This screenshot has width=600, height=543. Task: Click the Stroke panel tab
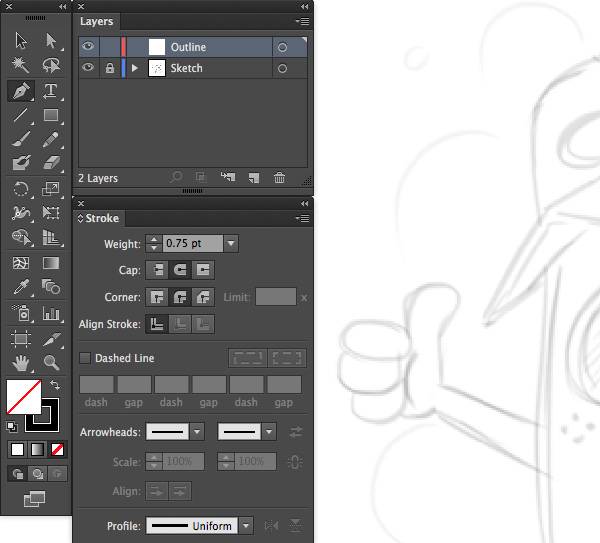(101, 218)
